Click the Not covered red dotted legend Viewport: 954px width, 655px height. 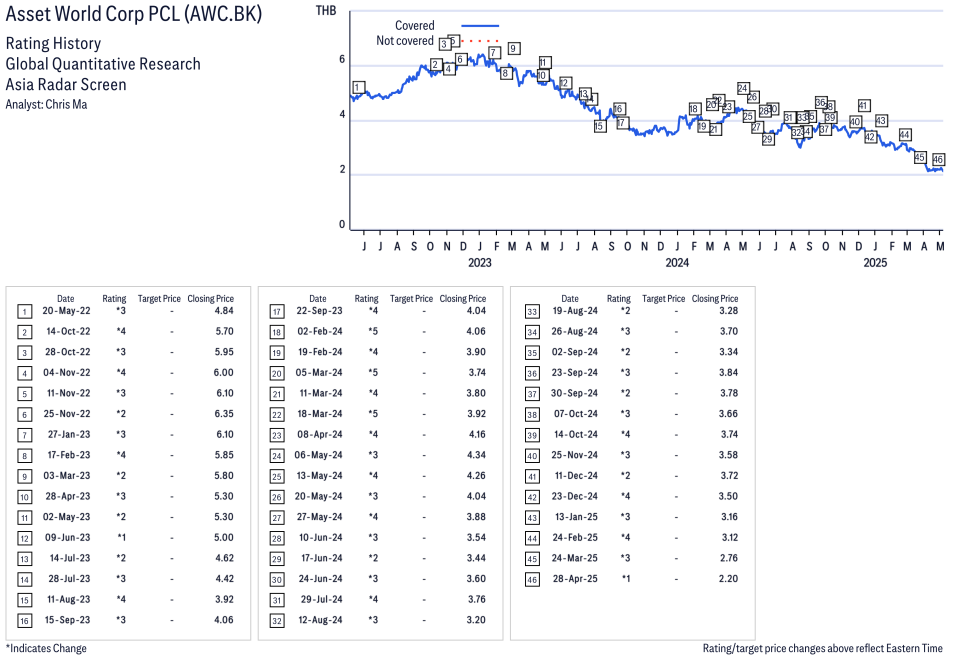[x=480, y=41]
